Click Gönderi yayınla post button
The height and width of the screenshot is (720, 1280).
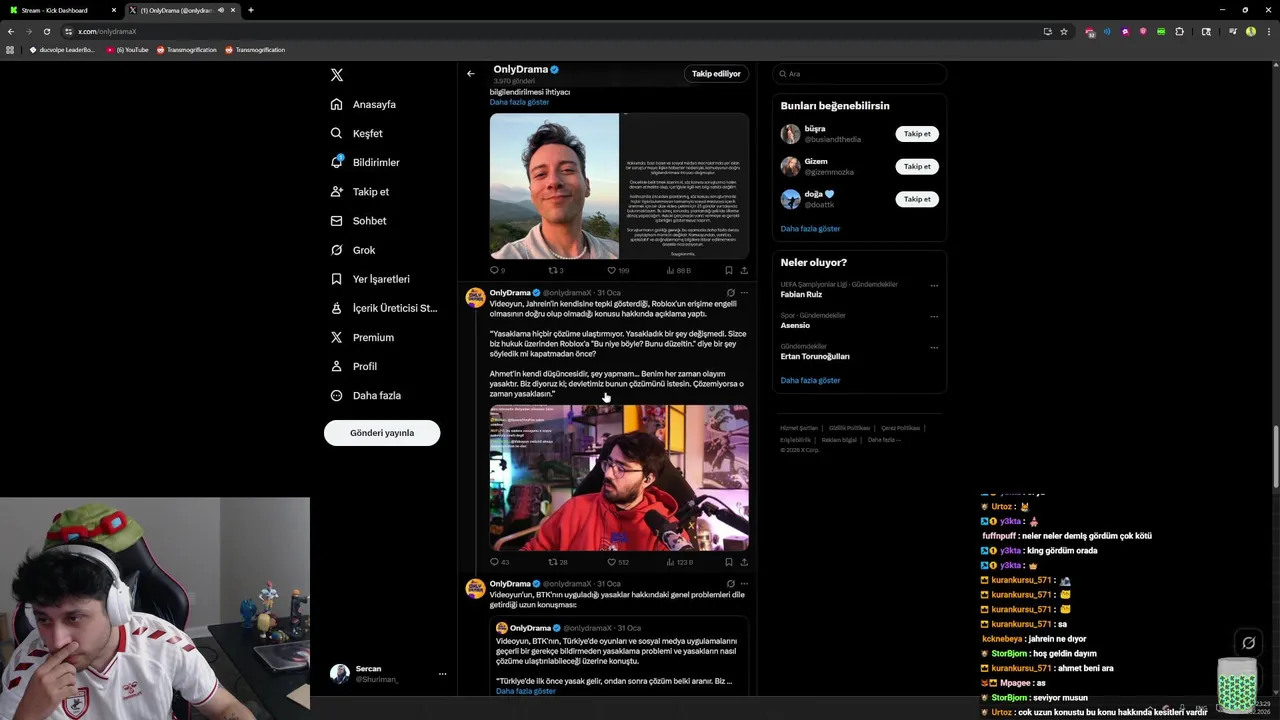382,433
